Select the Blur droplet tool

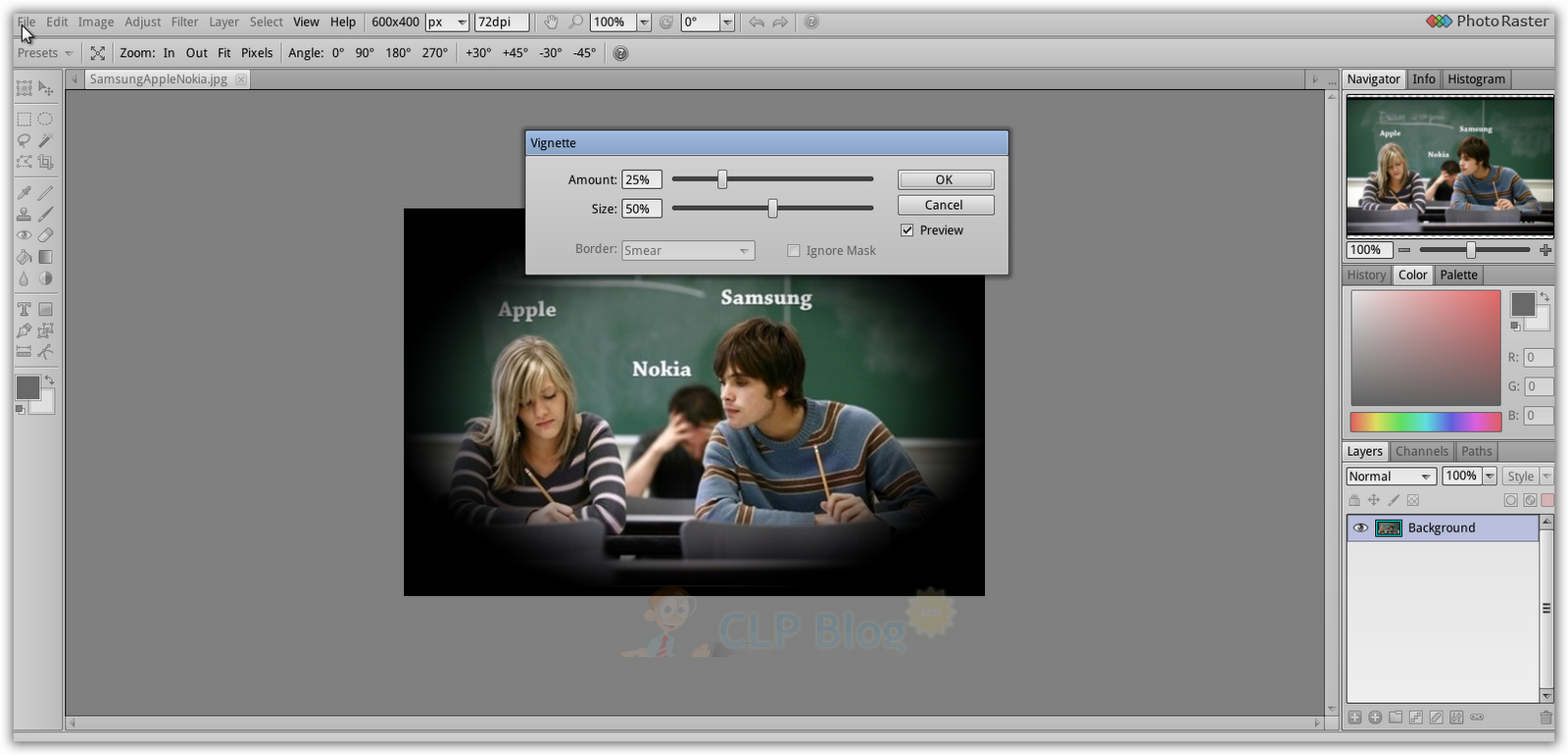(x=24, y=278)
